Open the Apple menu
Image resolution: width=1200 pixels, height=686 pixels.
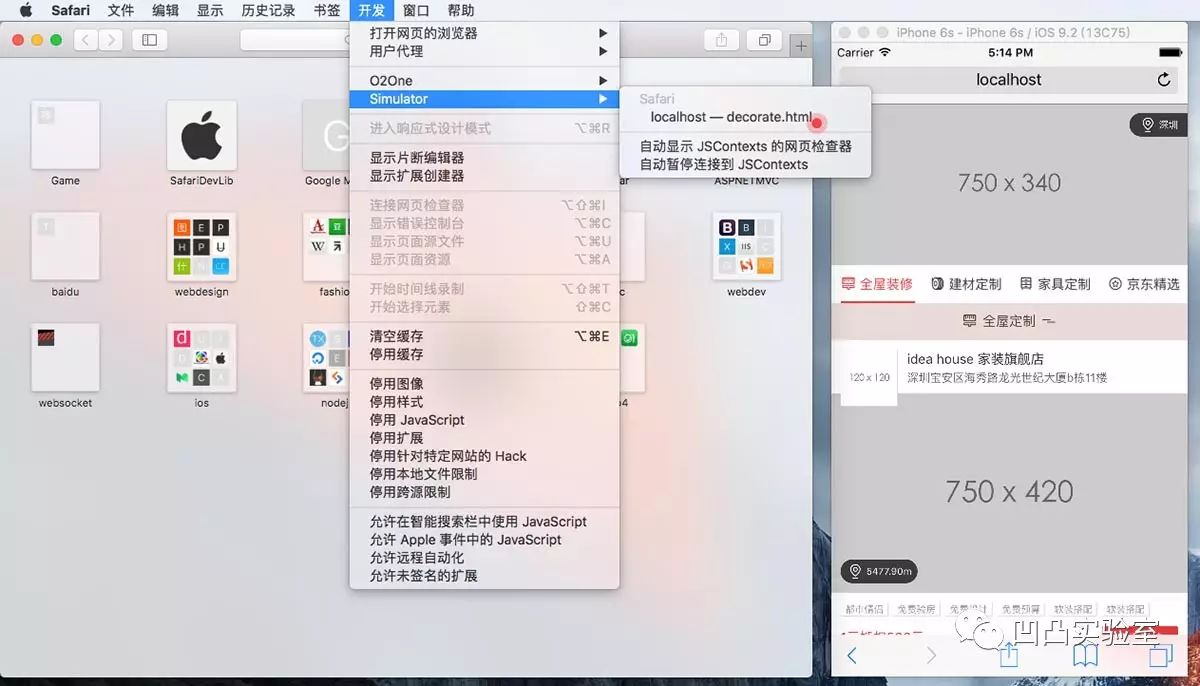pos(26,10)
